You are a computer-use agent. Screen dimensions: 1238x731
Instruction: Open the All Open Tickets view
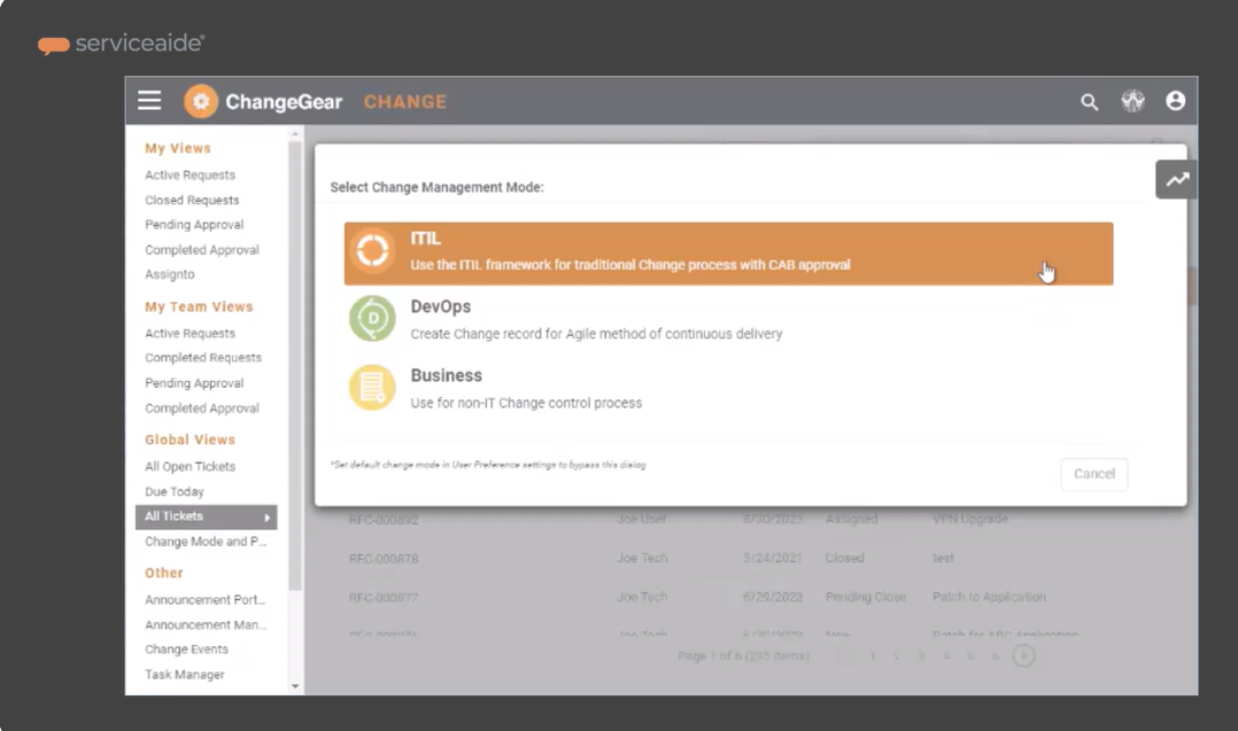tap(190, 467)
